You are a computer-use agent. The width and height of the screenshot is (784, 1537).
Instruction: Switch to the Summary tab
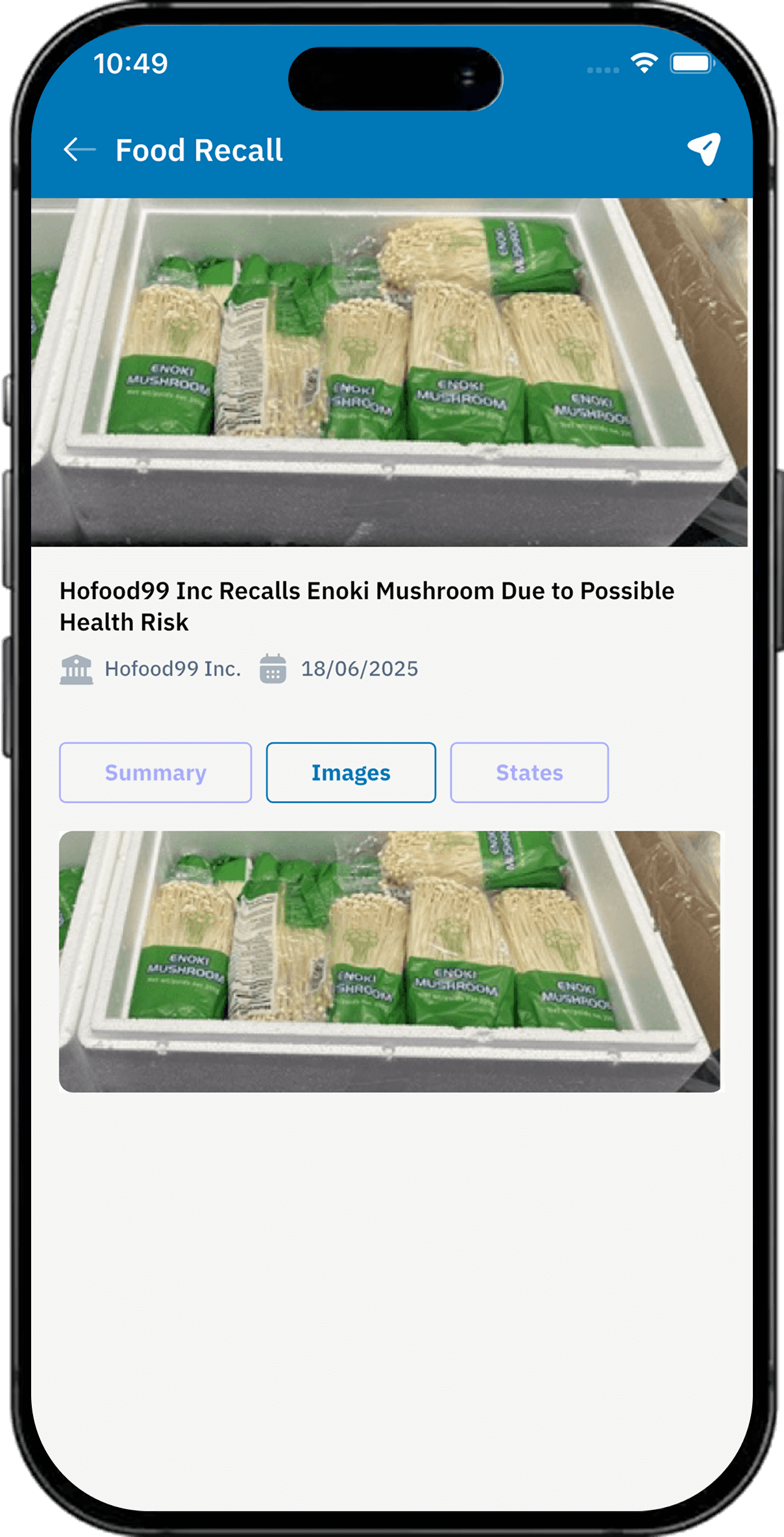[x=156, y=772]
